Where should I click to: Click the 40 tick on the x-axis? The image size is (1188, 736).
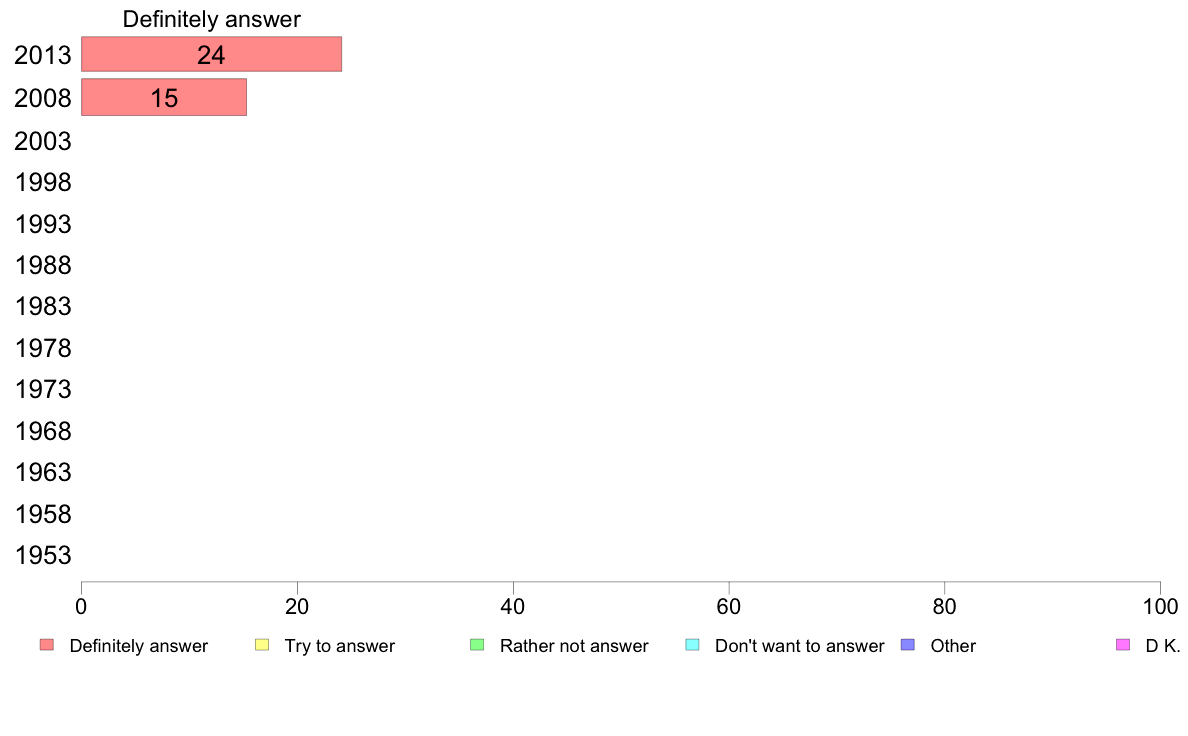[x=513, y=607]
